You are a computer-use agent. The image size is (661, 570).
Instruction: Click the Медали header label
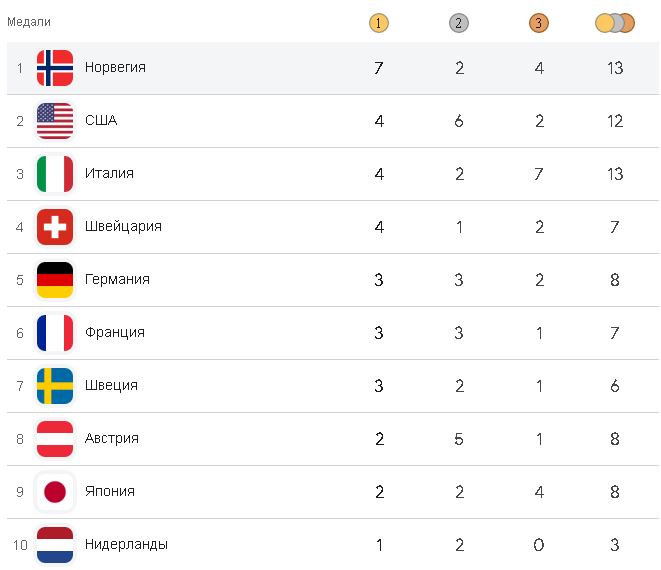[x=29, y=22]
